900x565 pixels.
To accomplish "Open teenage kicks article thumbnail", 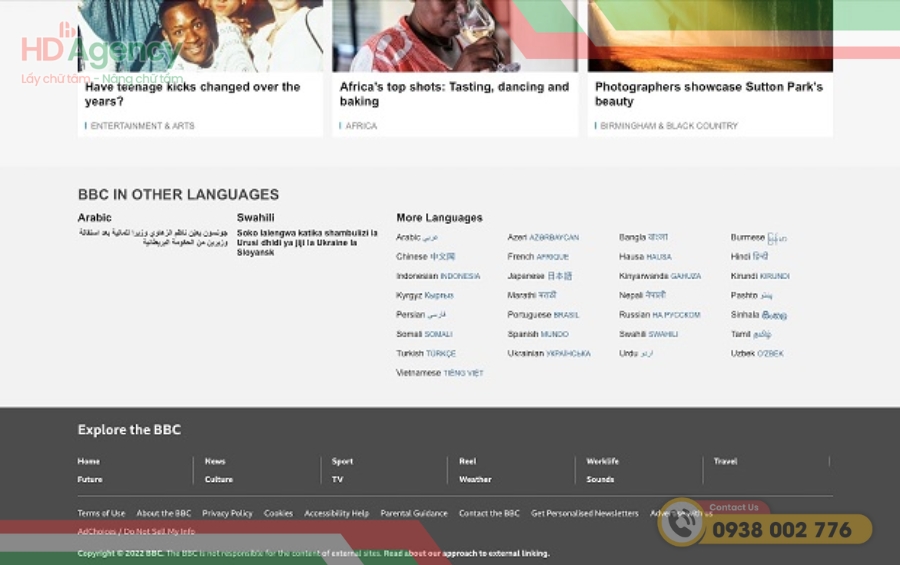I will point(200,36).
